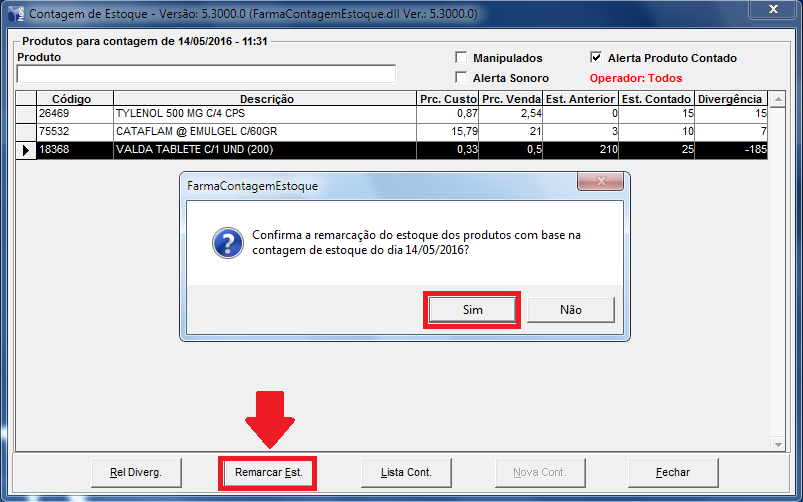Enable the Manipulados checkbox
The width and height of the screenshot is (803, 502).
tap(462, 58)
